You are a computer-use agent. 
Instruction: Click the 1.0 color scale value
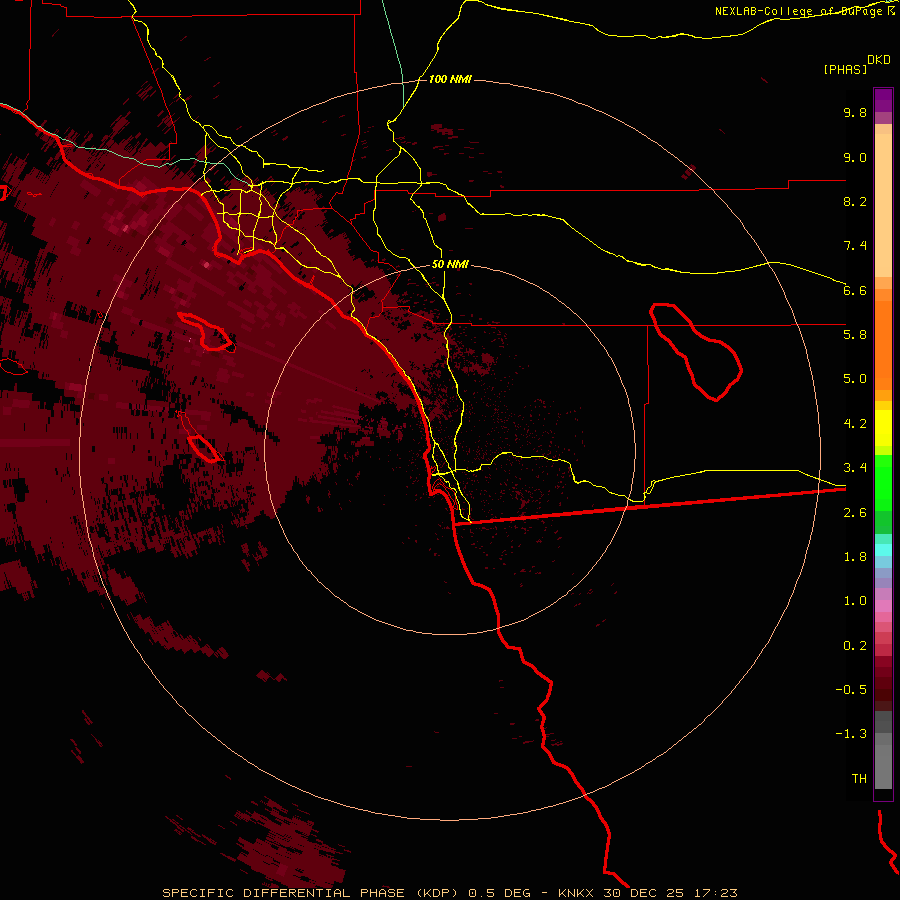(855, 601)
